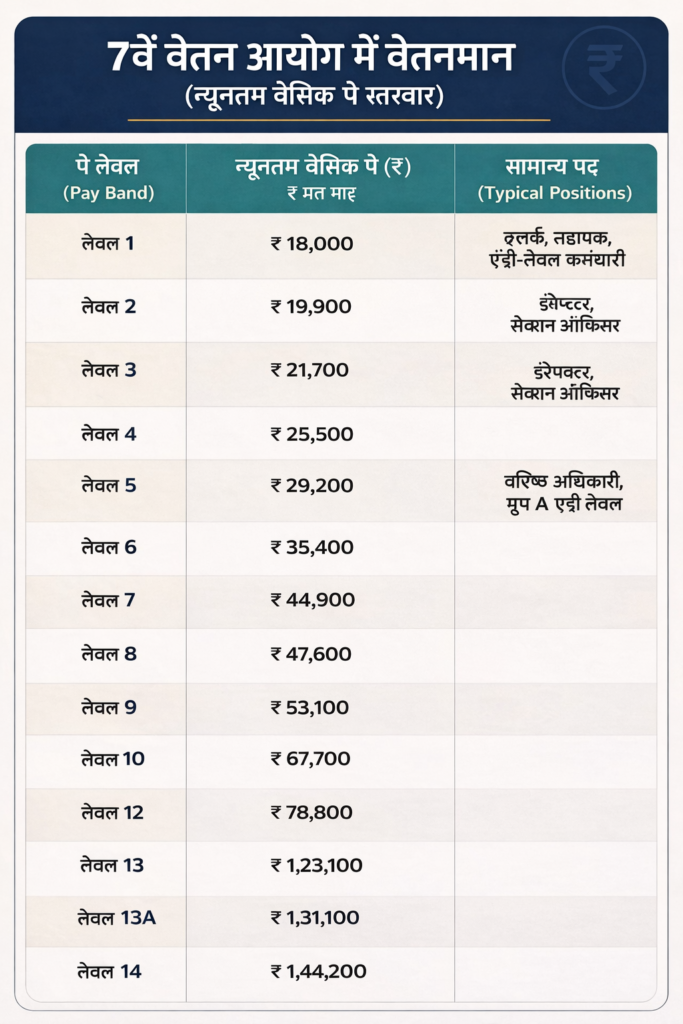The image size is (683, 1024).
Task: Select the ₹ 19,900 amount cell
Action: pos(311,306)
